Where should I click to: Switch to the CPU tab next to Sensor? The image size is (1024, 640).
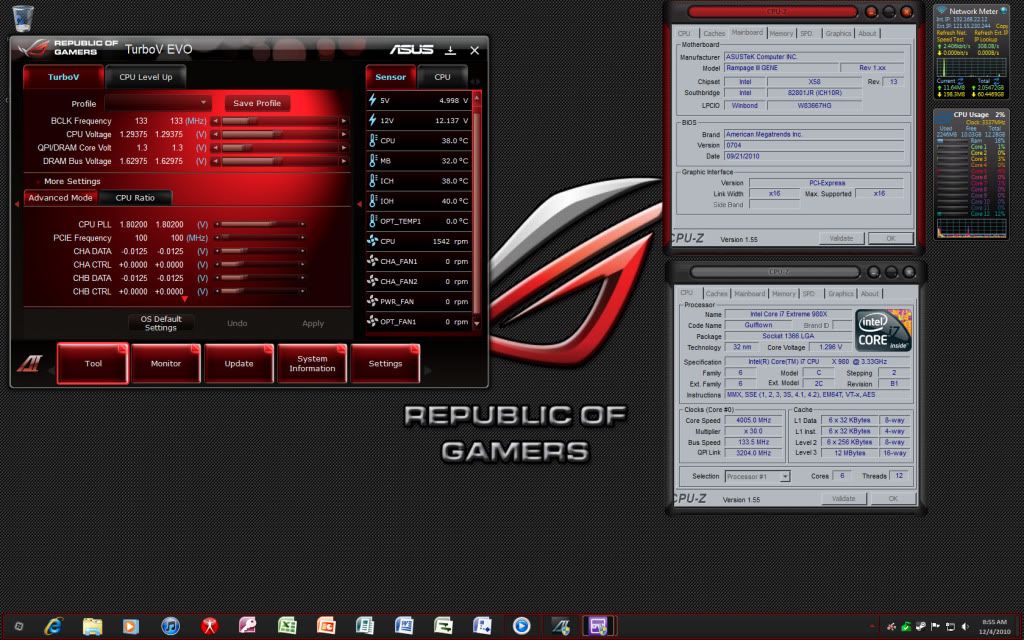click(x=442, y=77)
